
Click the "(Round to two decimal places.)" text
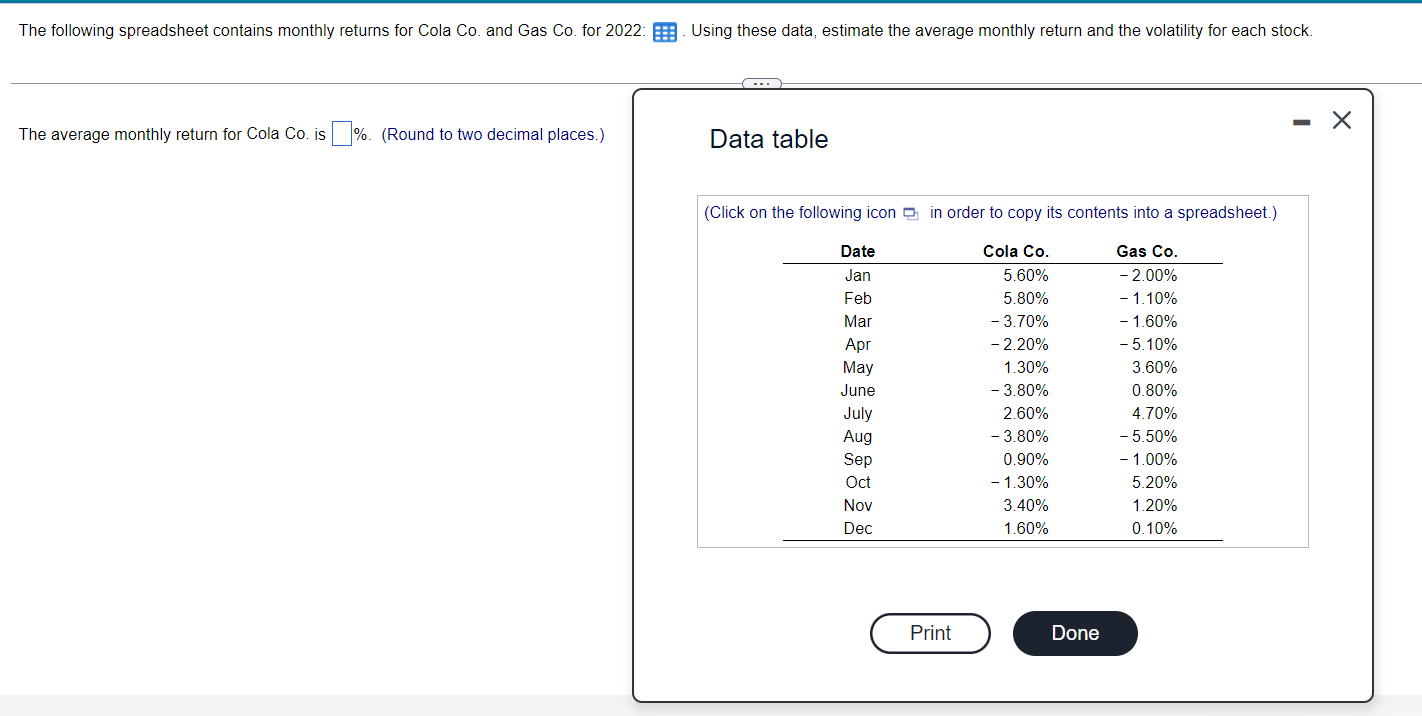pos(491,134)
